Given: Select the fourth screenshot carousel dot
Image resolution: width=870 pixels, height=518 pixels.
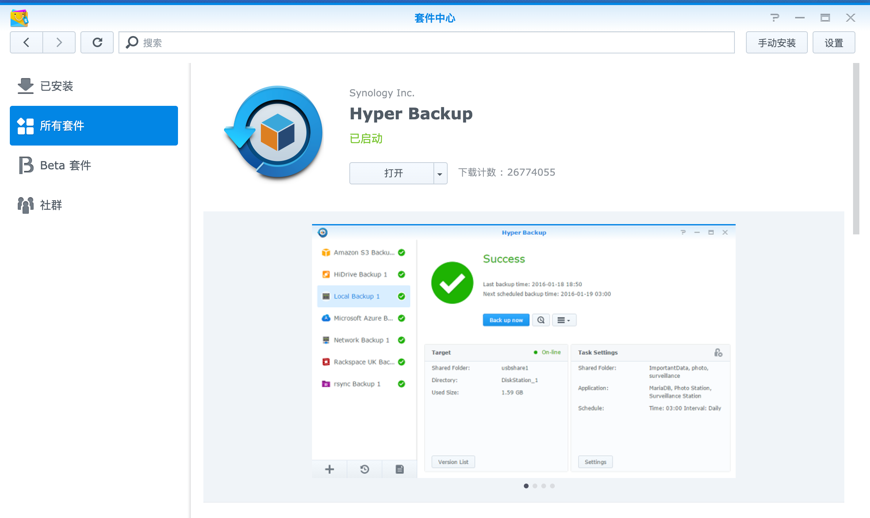Looking at the screenshot, I should [552, 486].
